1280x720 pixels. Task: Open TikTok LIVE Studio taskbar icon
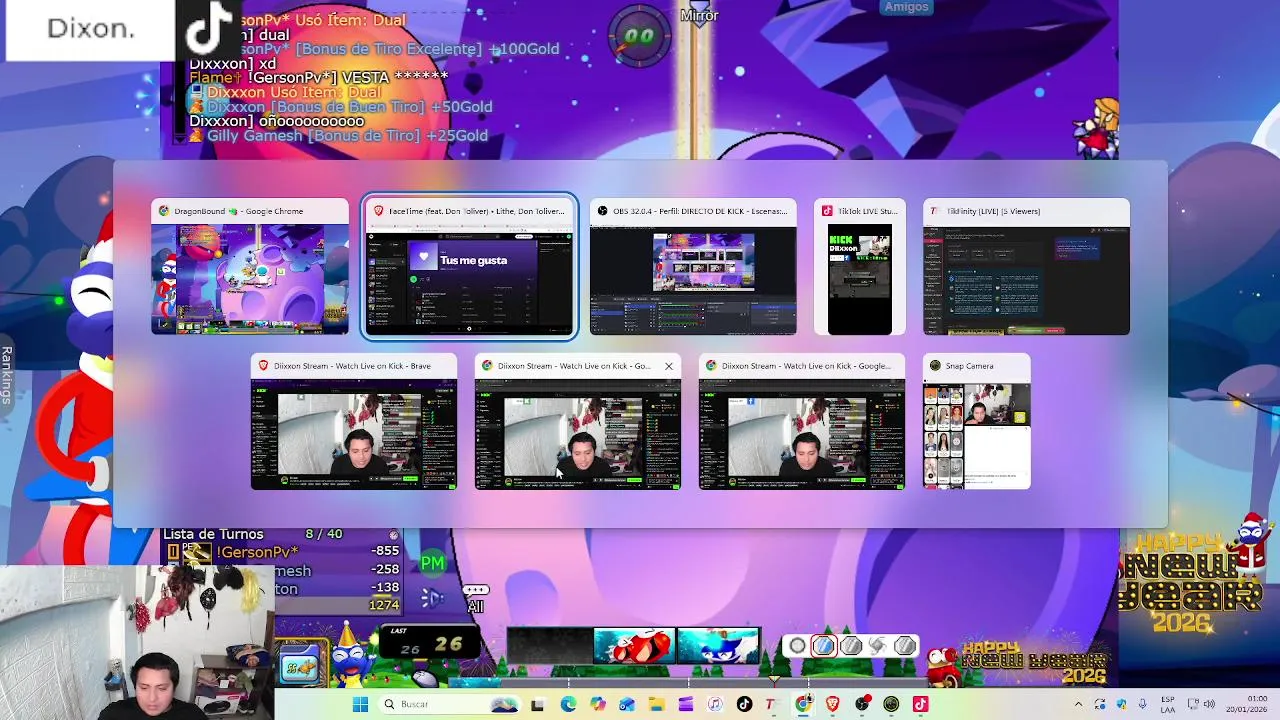[x=921, y=704]
